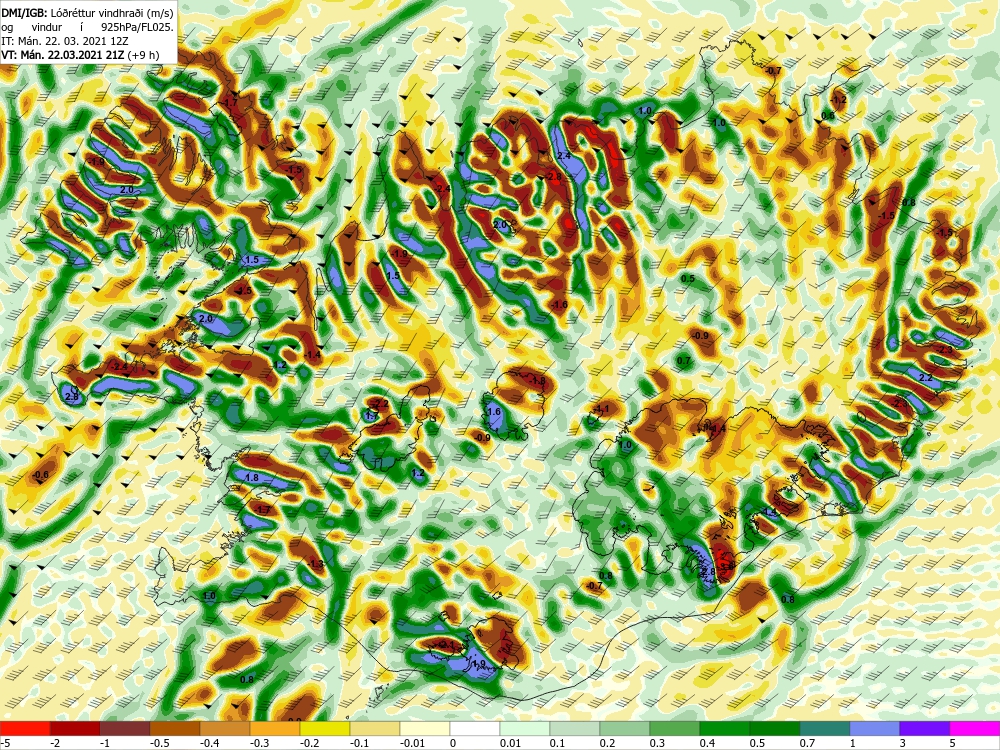This screenshot has height=750, width=1000.
Task: Choose the grey-green swatch between 0.1 and 0.2
Action: point(575,728)
